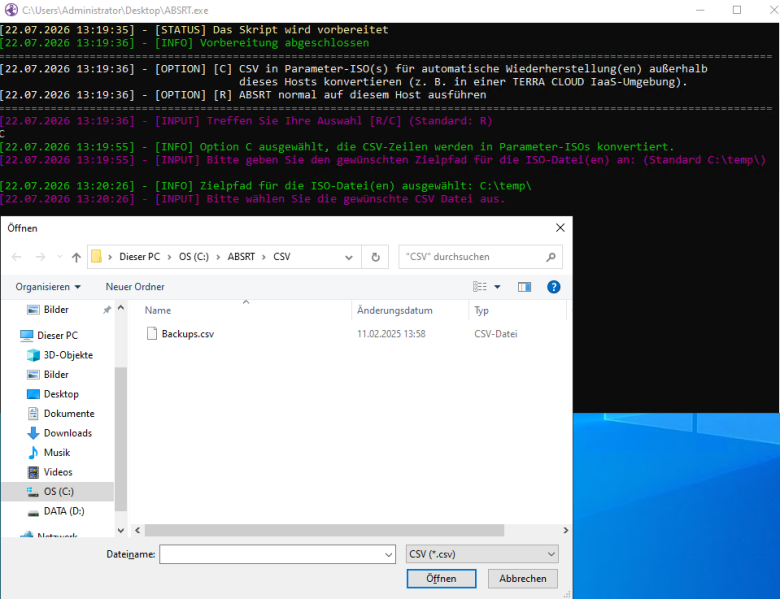Screen dimensions: 780x599
Task: Click the forward navigation arrow
Action: point(40,257)
